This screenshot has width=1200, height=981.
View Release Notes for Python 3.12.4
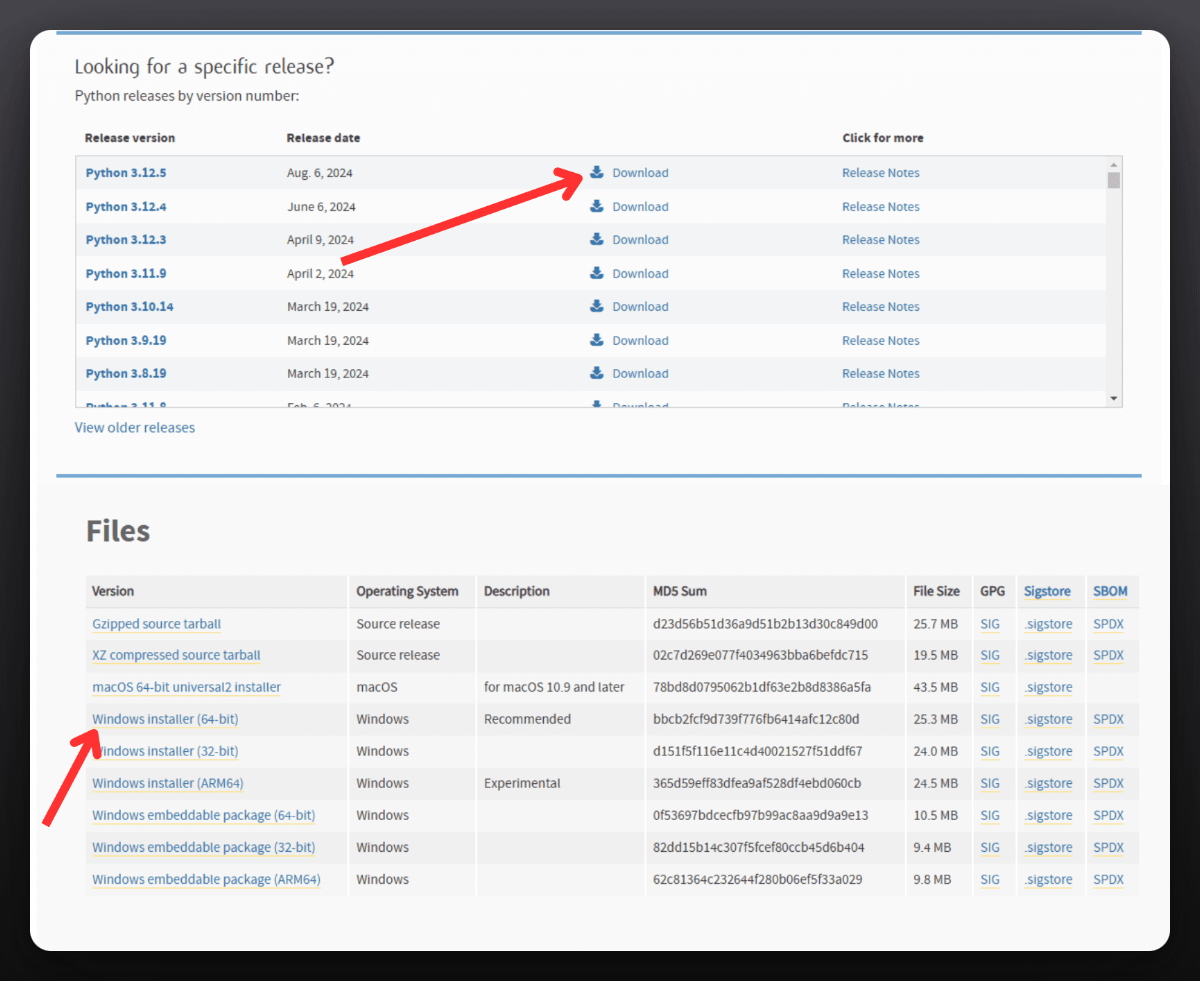click(x=880, y=207)
